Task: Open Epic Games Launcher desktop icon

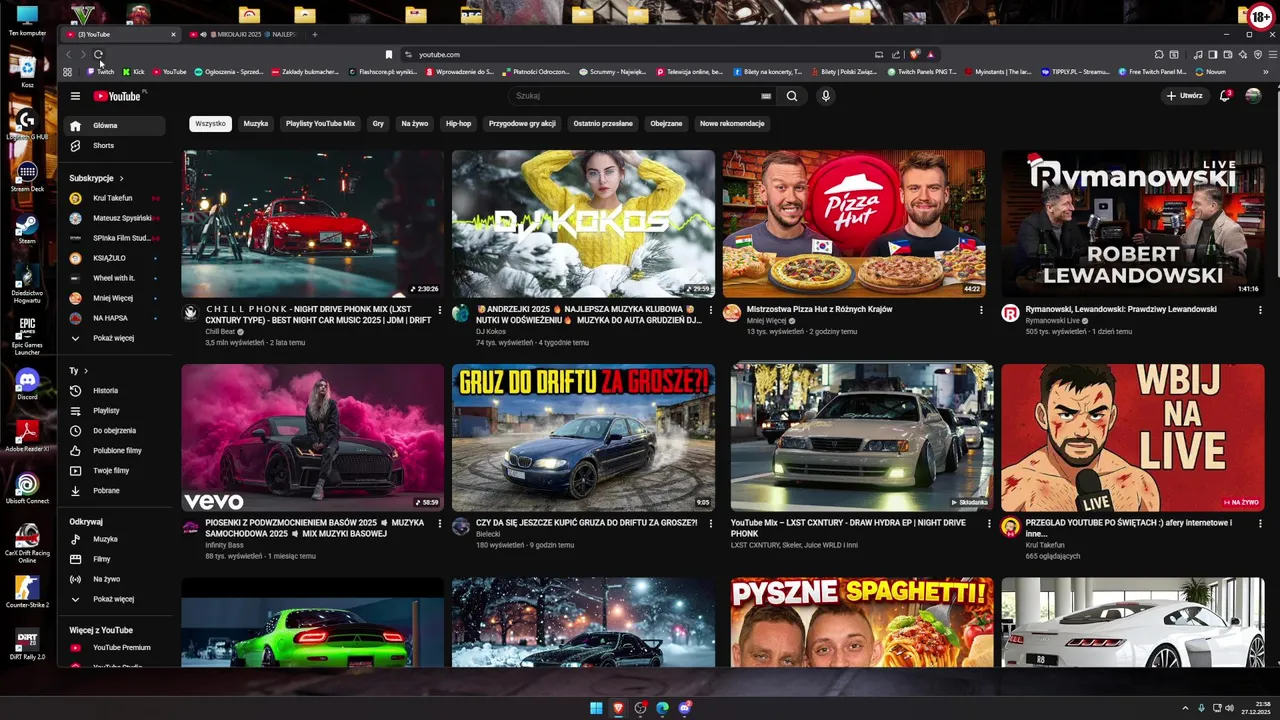Action: [x=27, y=336]
